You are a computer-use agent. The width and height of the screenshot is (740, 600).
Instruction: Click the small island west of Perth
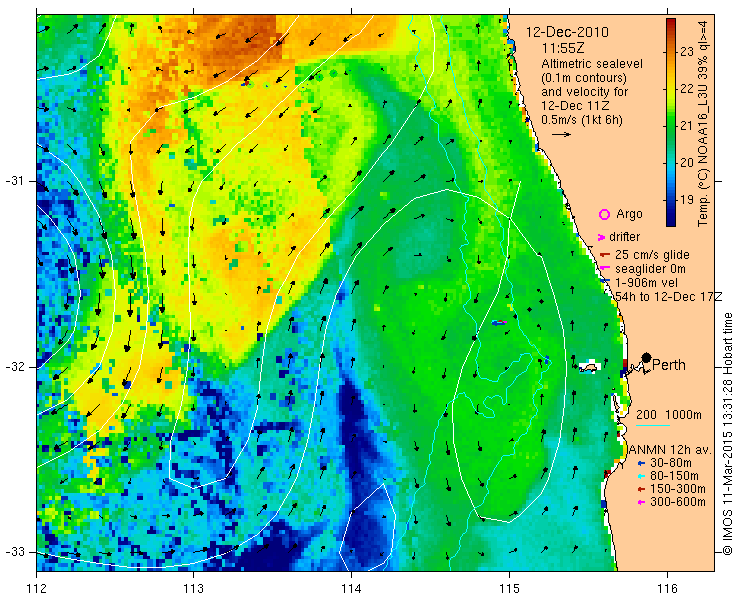589,367
